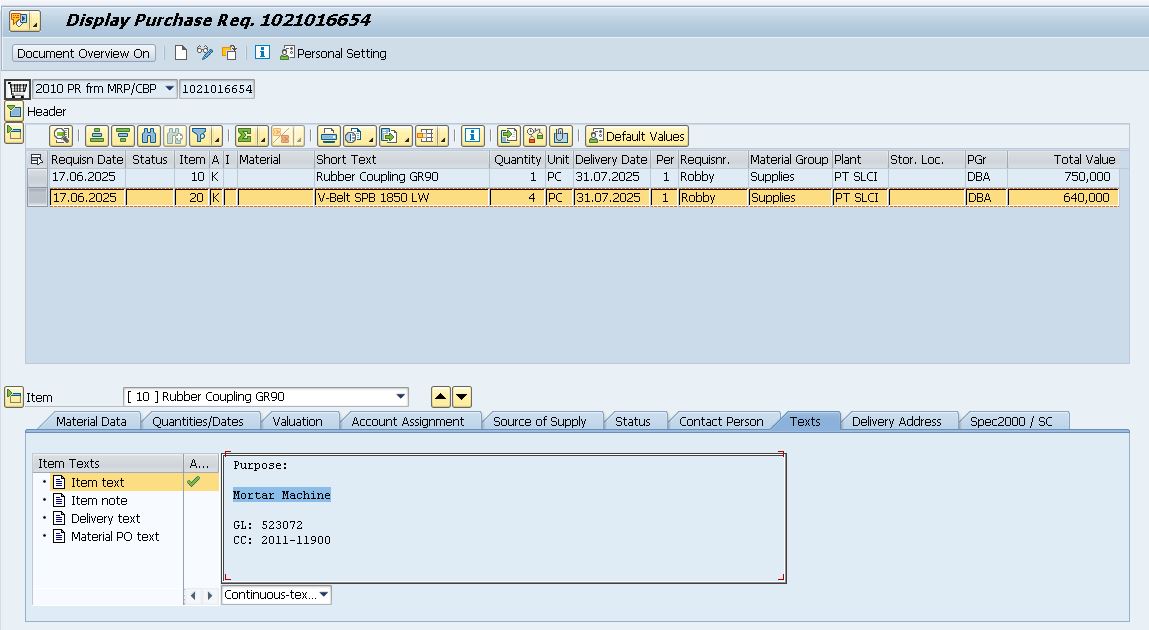Screen dimensions: 1149x630
Task: Open Spec2000 / SC tab
Action: [x=1011, y=421]
